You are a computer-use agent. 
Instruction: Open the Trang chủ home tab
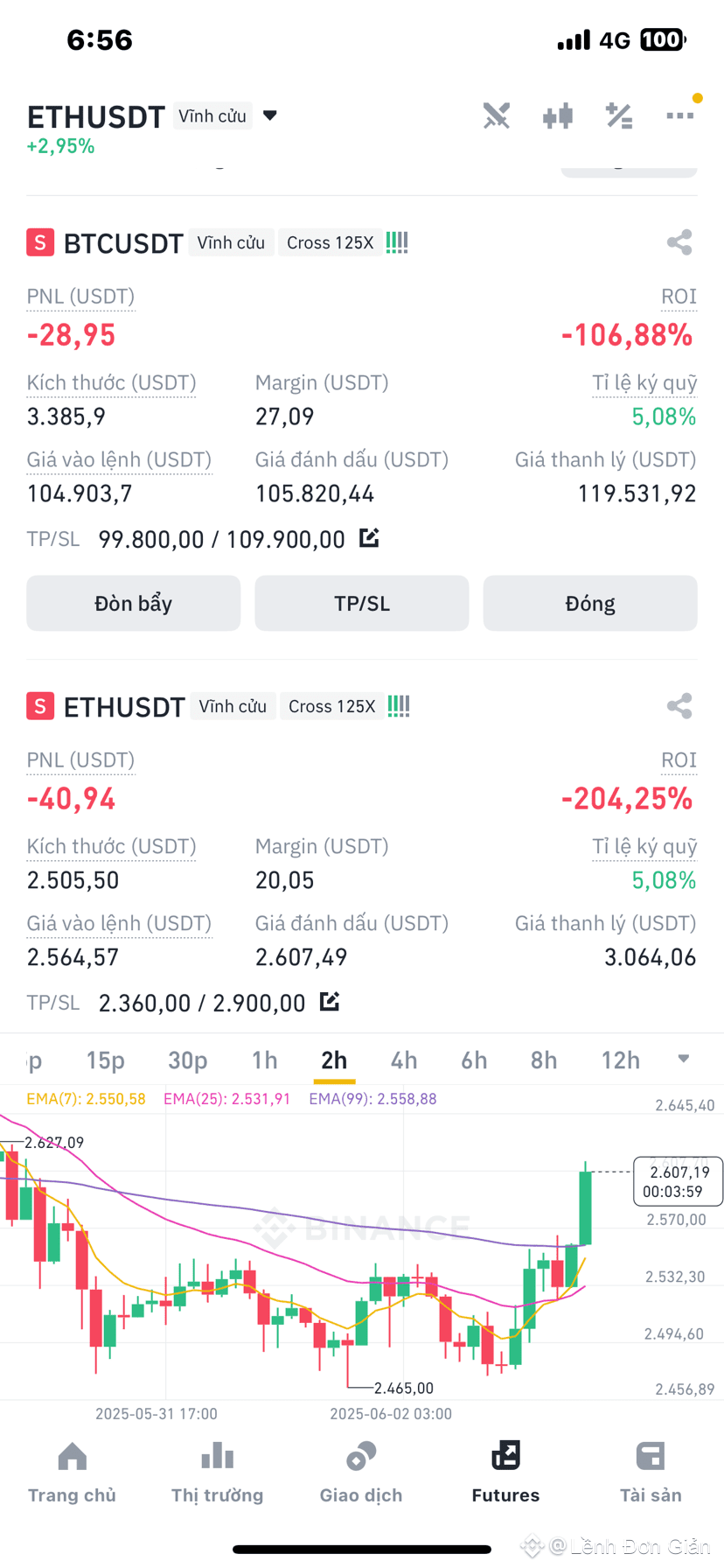72,1473
